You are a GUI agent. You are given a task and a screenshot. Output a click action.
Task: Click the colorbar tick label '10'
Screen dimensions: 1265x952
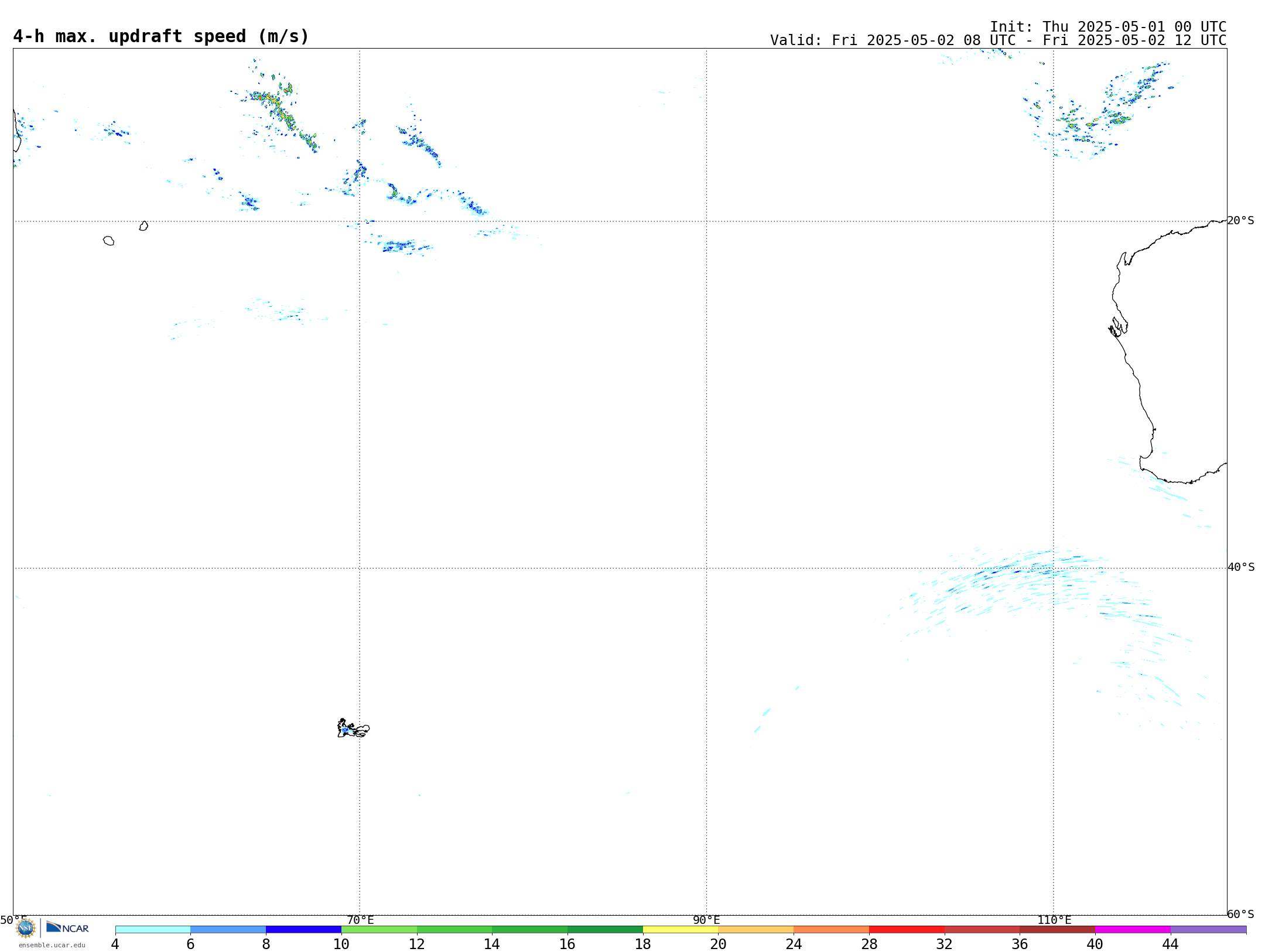pyautogui.click(x=341, y=944)
